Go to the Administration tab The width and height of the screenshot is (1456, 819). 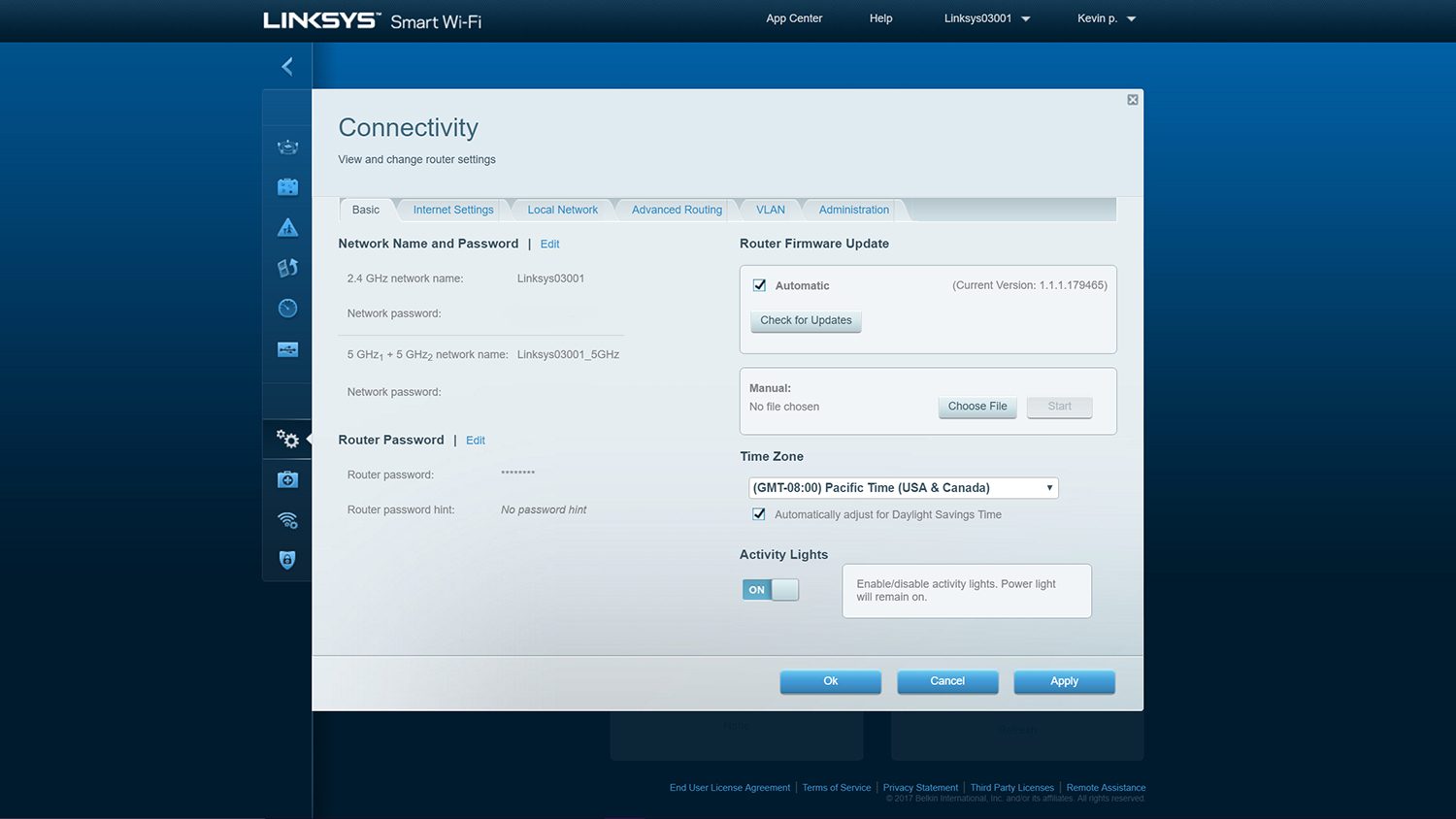click(854, 210)
